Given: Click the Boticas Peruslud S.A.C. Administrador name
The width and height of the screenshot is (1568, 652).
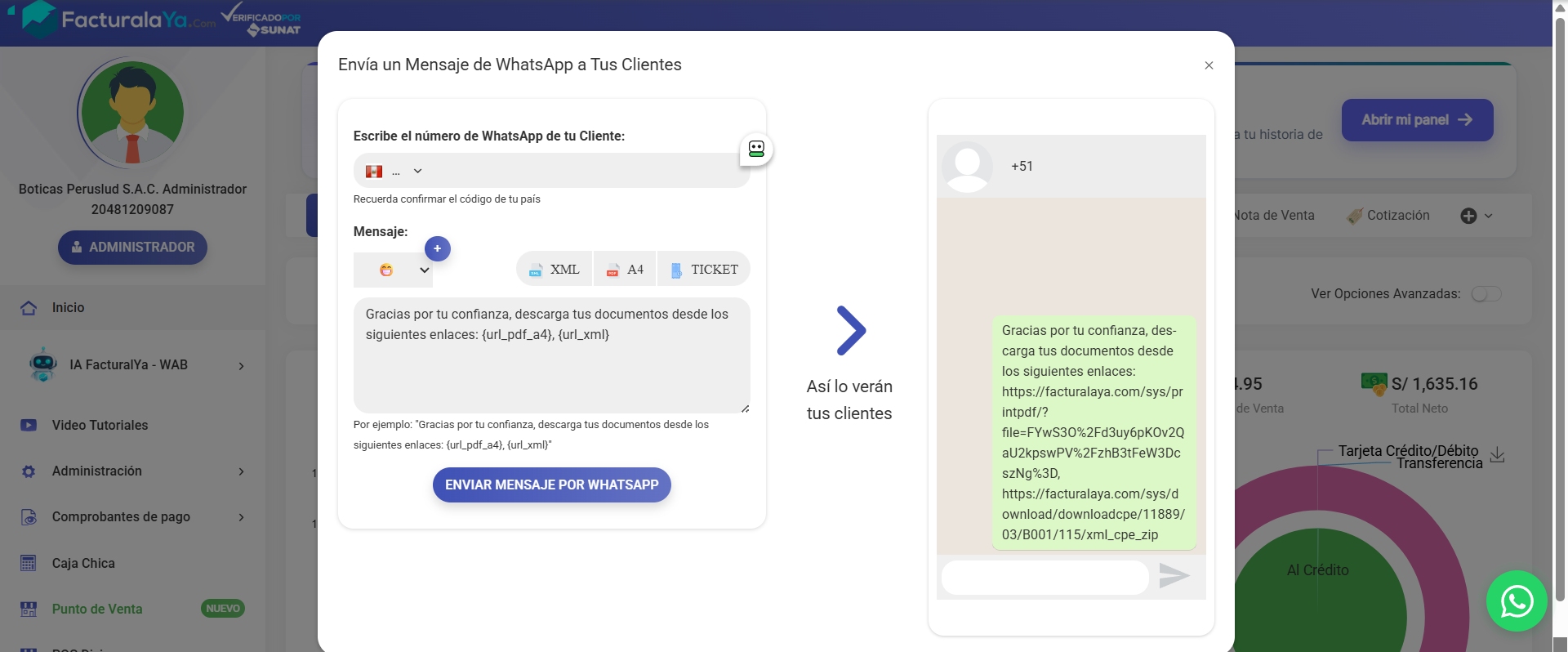Looking at the screenshot, I should pos(132,189).
